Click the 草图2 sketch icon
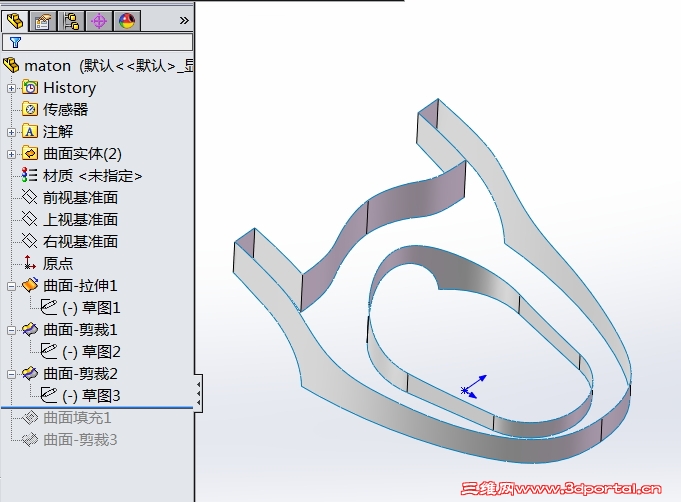Viewport: 681px width, 502px height. click(x=49, y=351)
